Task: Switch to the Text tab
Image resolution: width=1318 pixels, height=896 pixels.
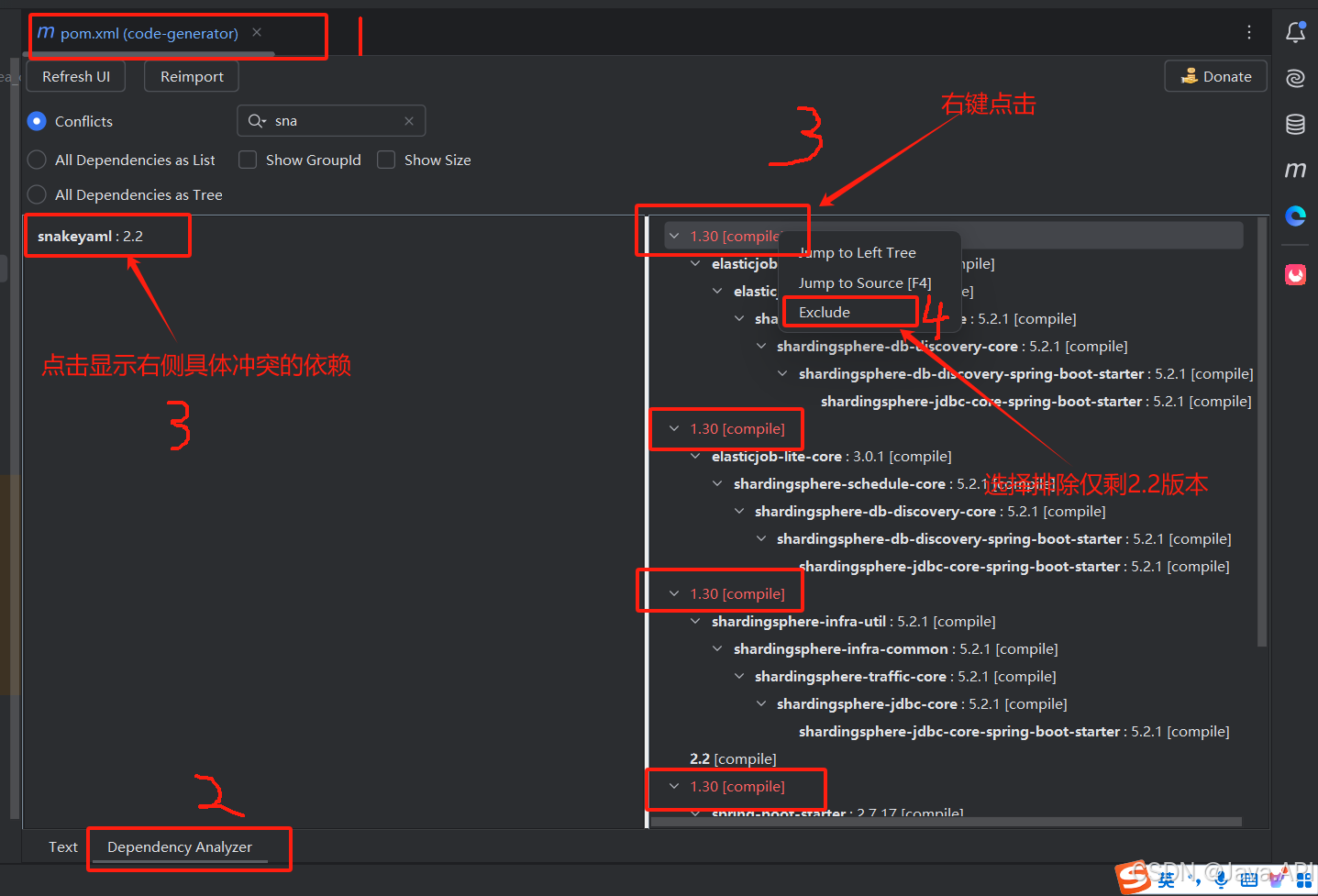Action: [62, 846]
